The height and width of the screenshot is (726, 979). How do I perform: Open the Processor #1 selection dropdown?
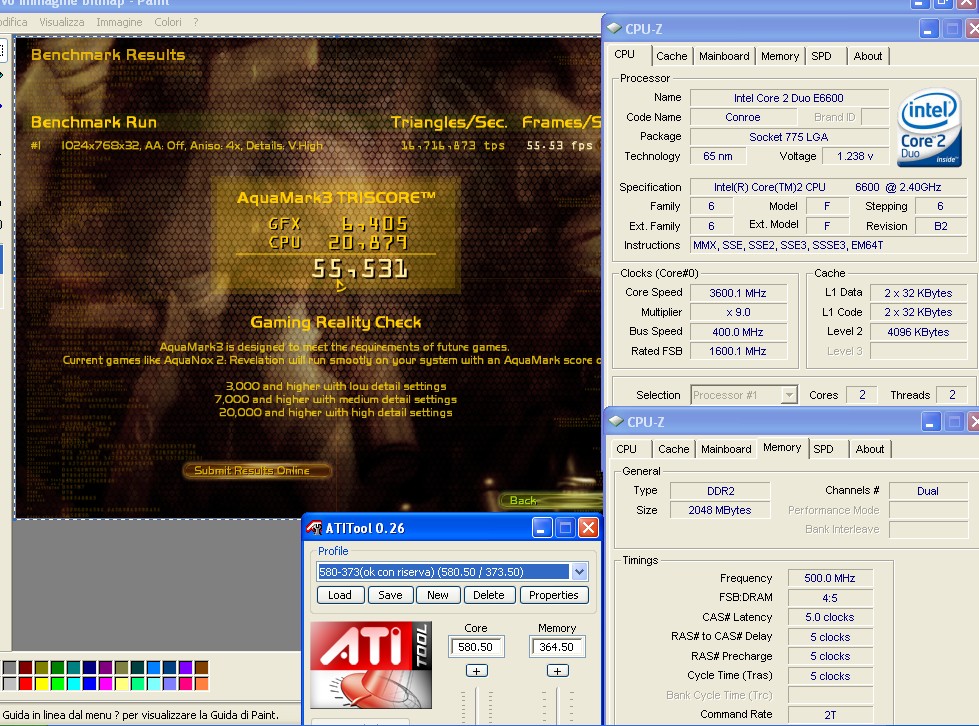coord(789,395)
